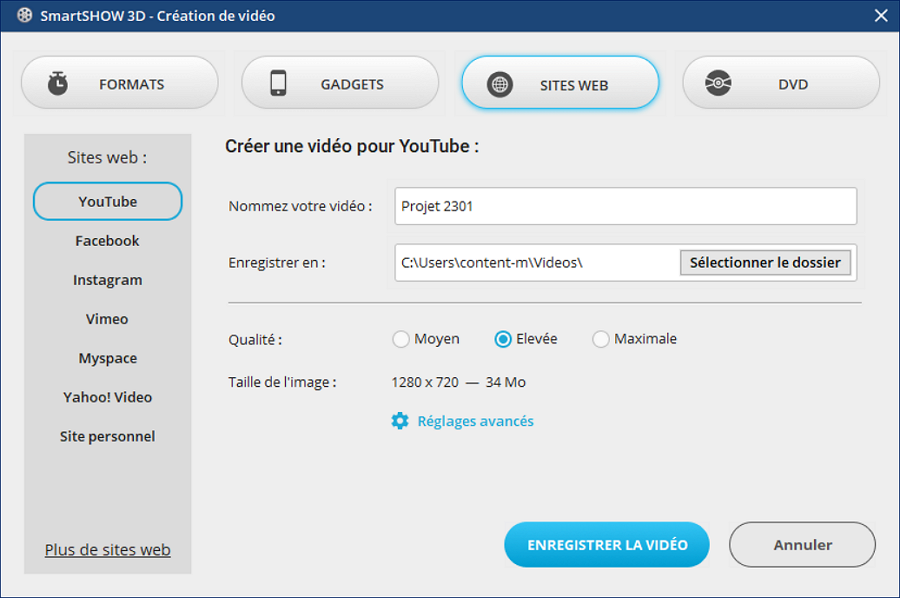900x598 pixels.
Task: Click the Taille de l'image label
Action: coord(282,382)
